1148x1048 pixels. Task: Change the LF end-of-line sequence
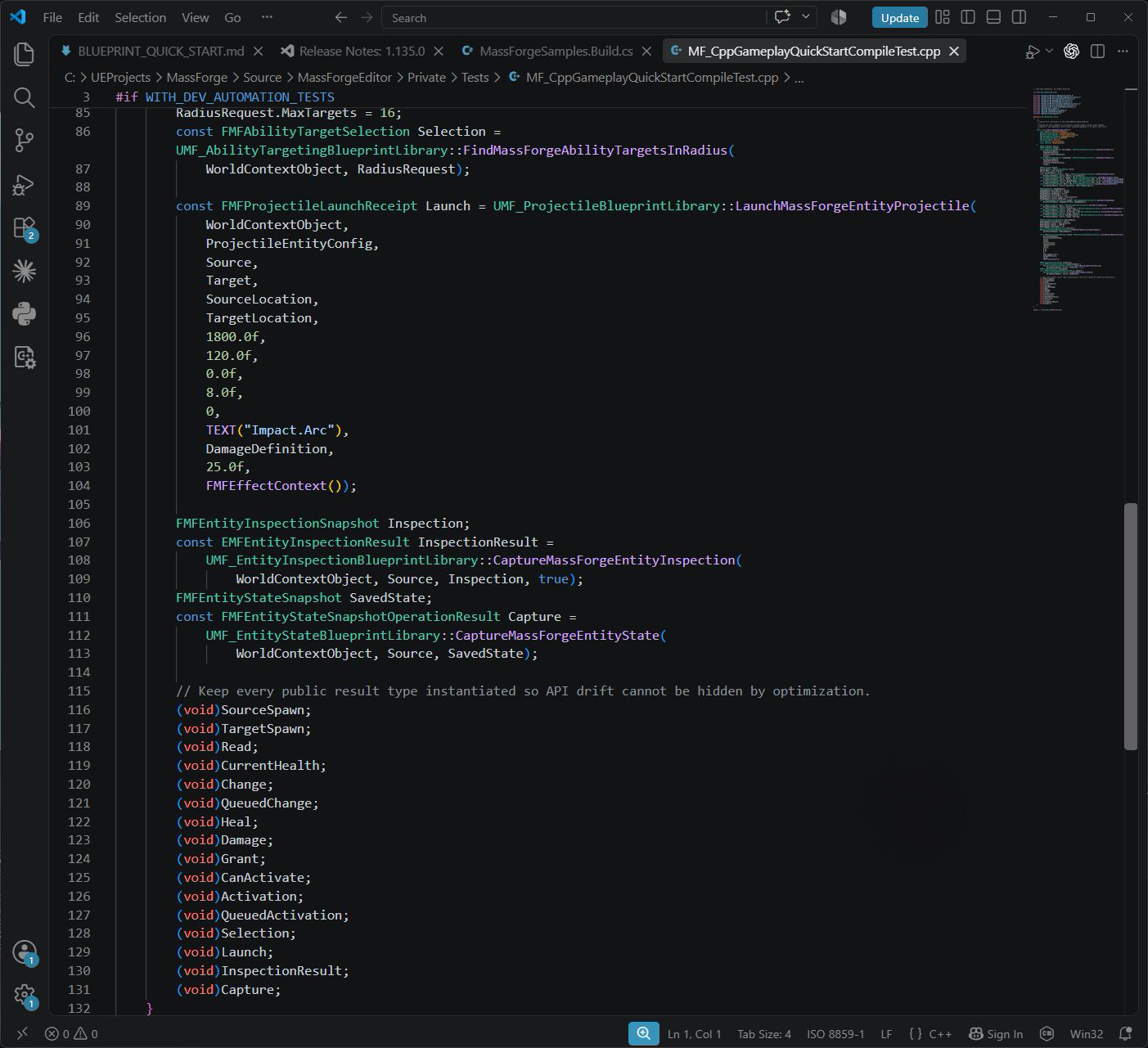tap(886, 1033)
